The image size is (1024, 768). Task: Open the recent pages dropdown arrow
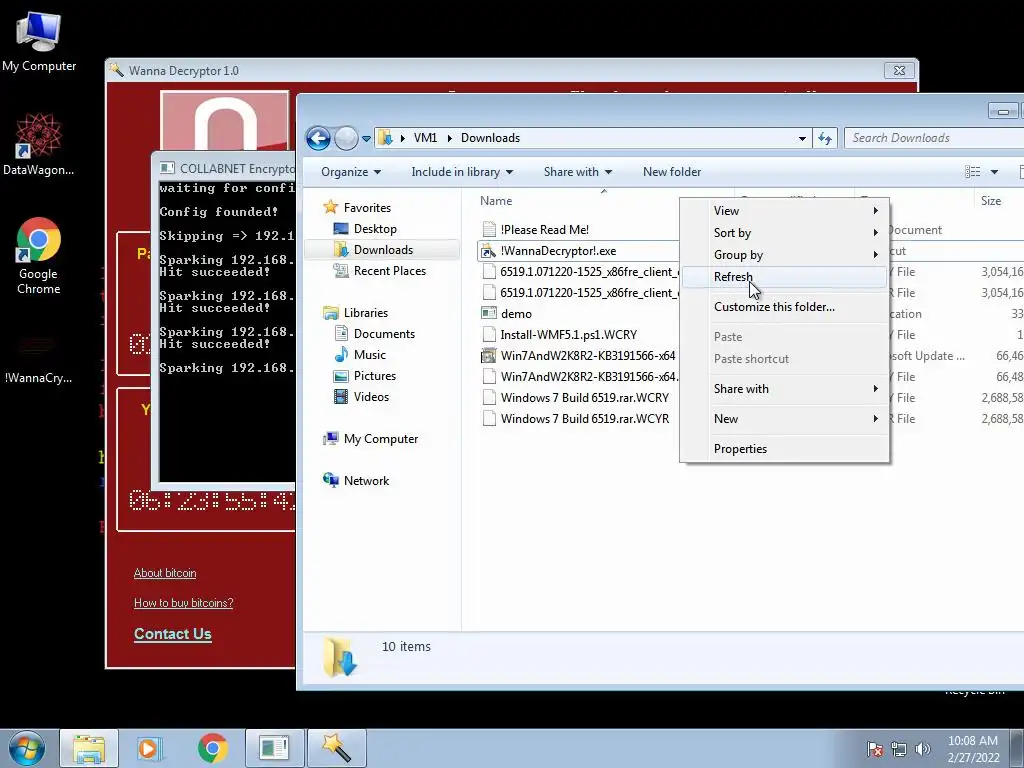(x=366, y=138)
